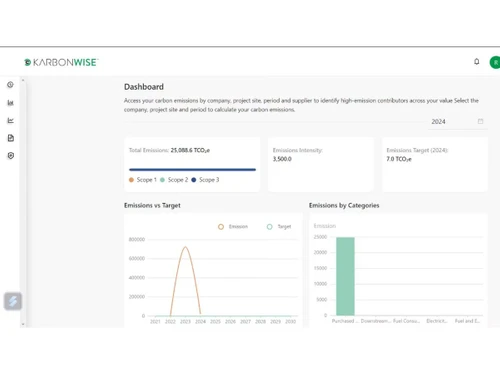Click the Fuel Consu... category axis label
The image size is (500, 375).
(x=406, y=321)
